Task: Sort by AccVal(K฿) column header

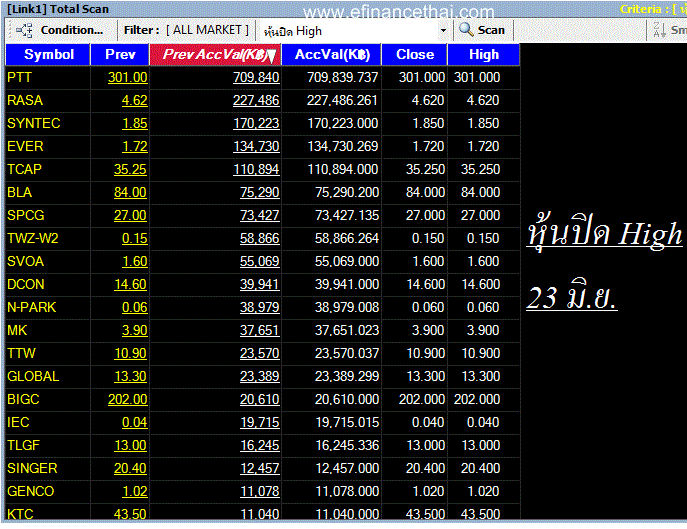Action: [331, 54]
